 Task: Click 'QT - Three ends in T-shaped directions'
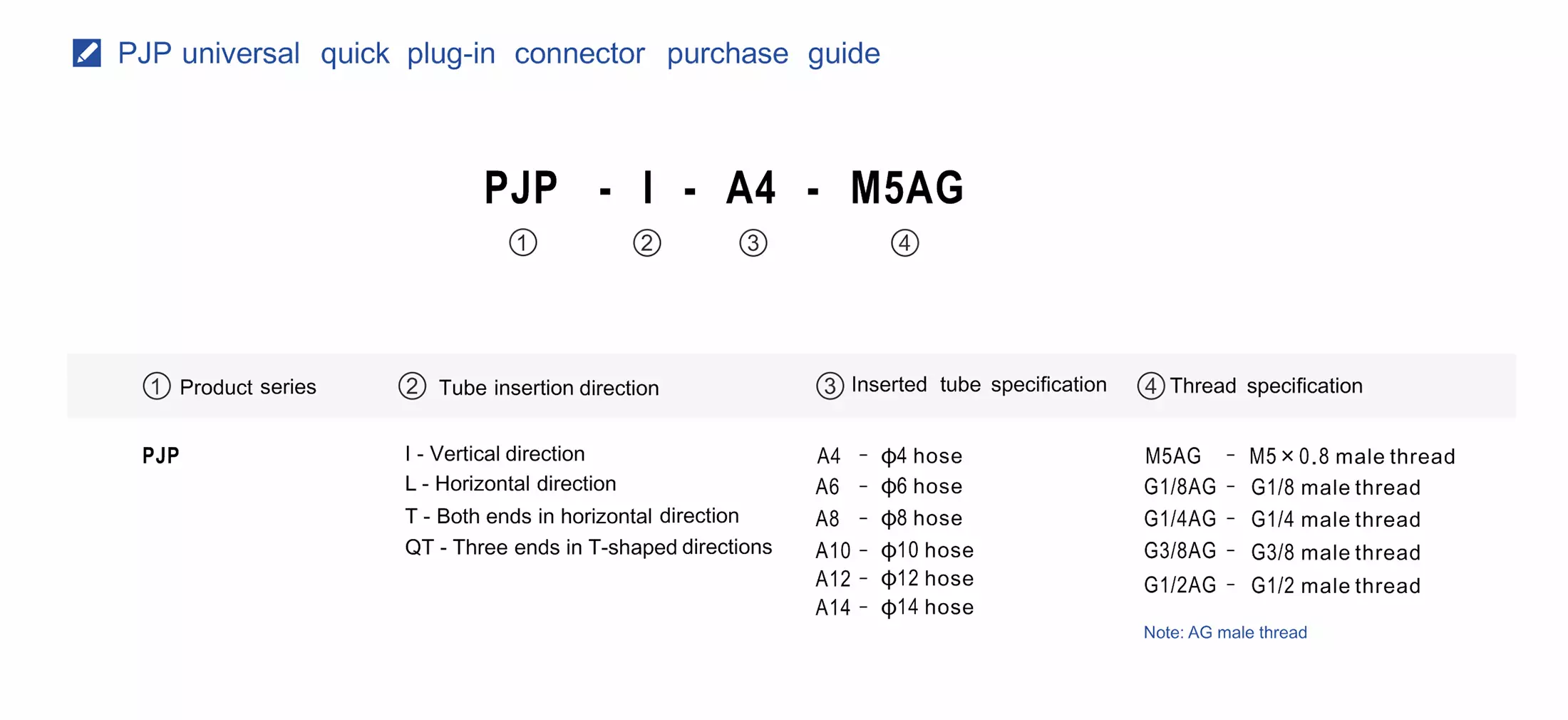589,547
